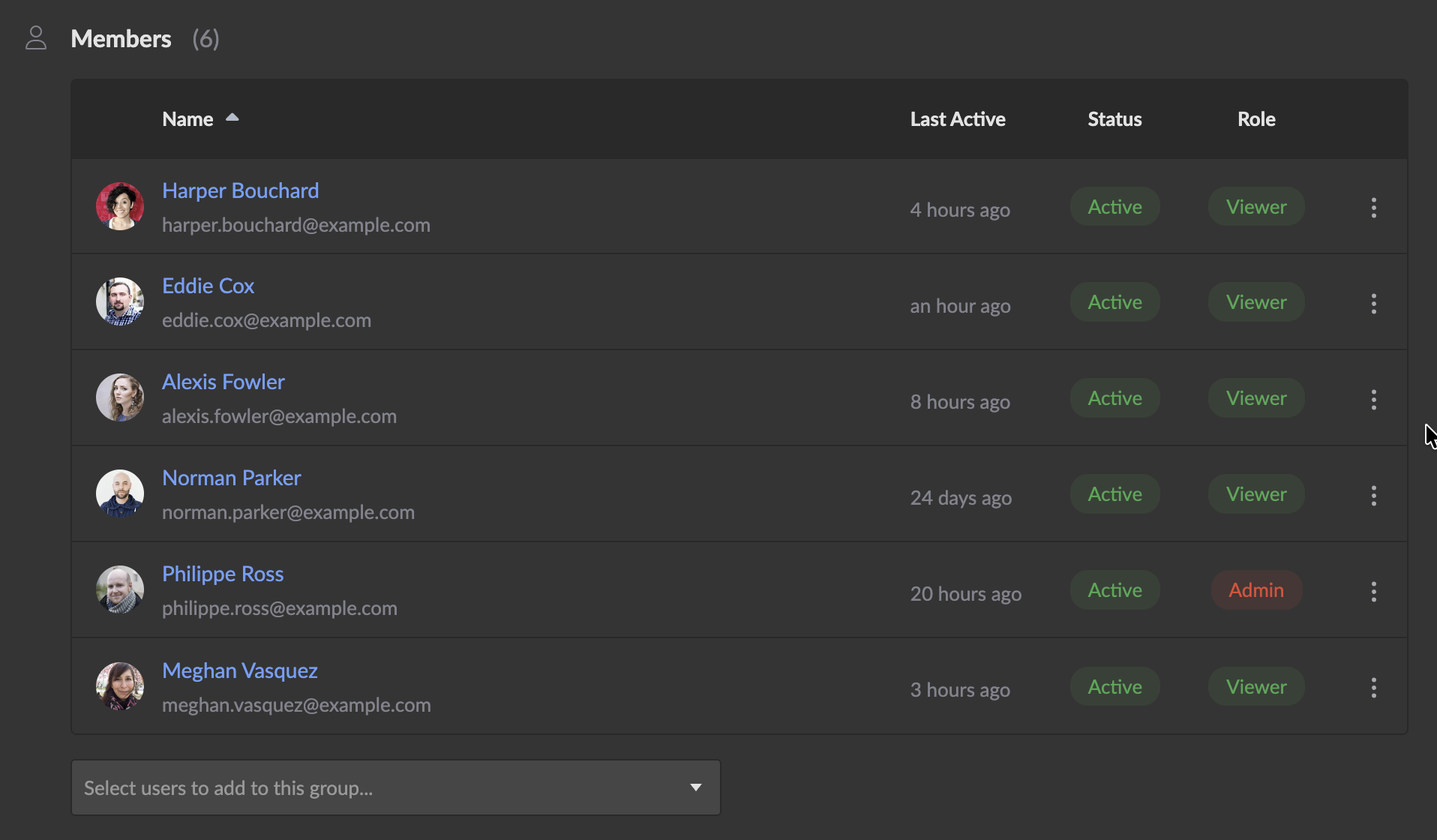Screen dimensions: 1437x840
Task: Sort the table by Last Active
Action: [x=957, y=119]
